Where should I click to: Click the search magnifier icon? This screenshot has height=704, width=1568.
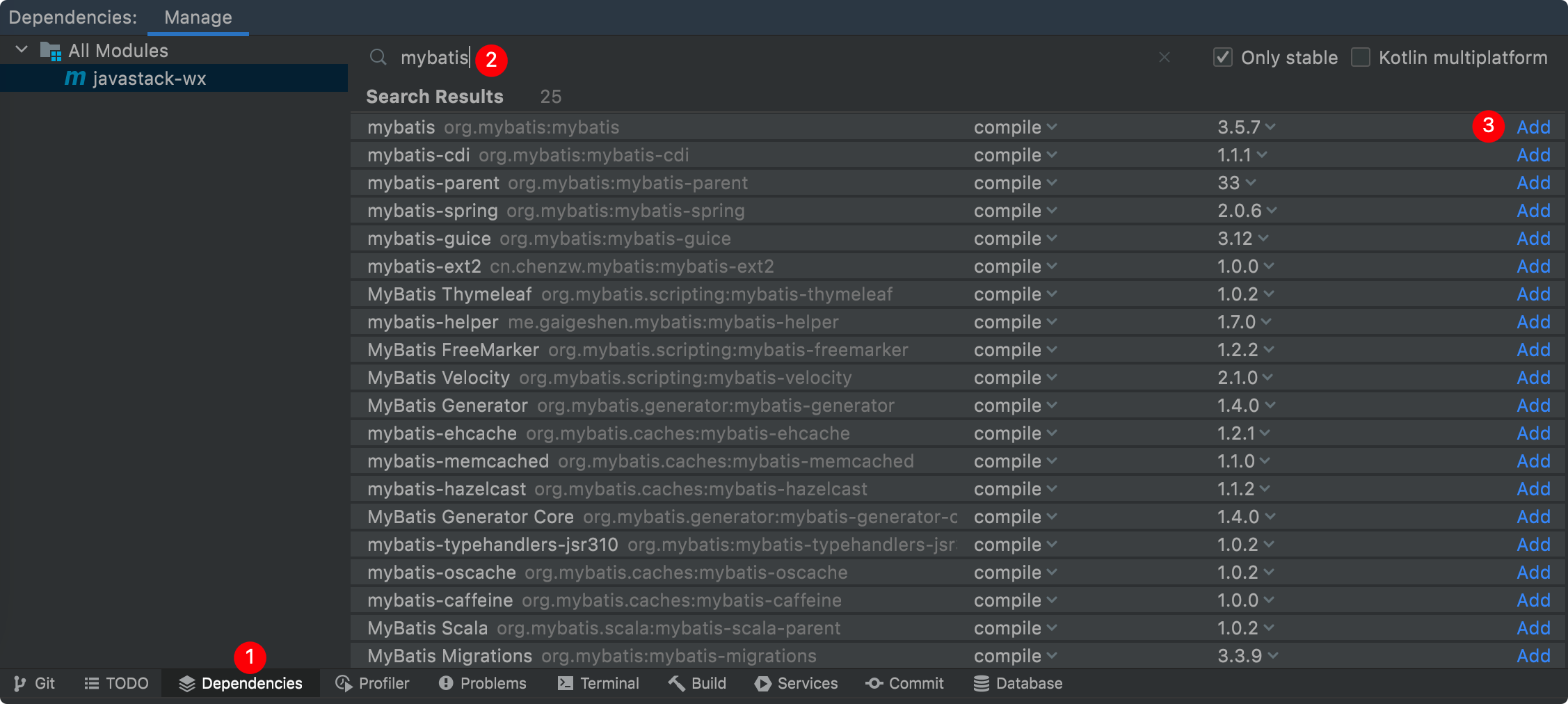(x=378, y=57)
